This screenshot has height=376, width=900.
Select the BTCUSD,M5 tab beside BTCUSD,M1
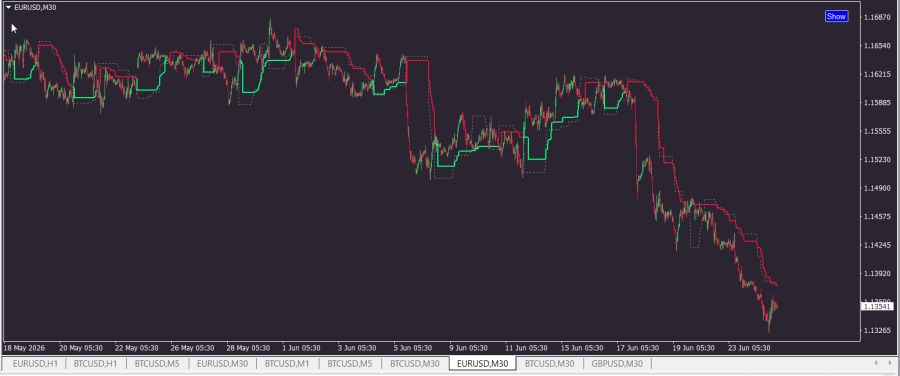coord(350,363)
